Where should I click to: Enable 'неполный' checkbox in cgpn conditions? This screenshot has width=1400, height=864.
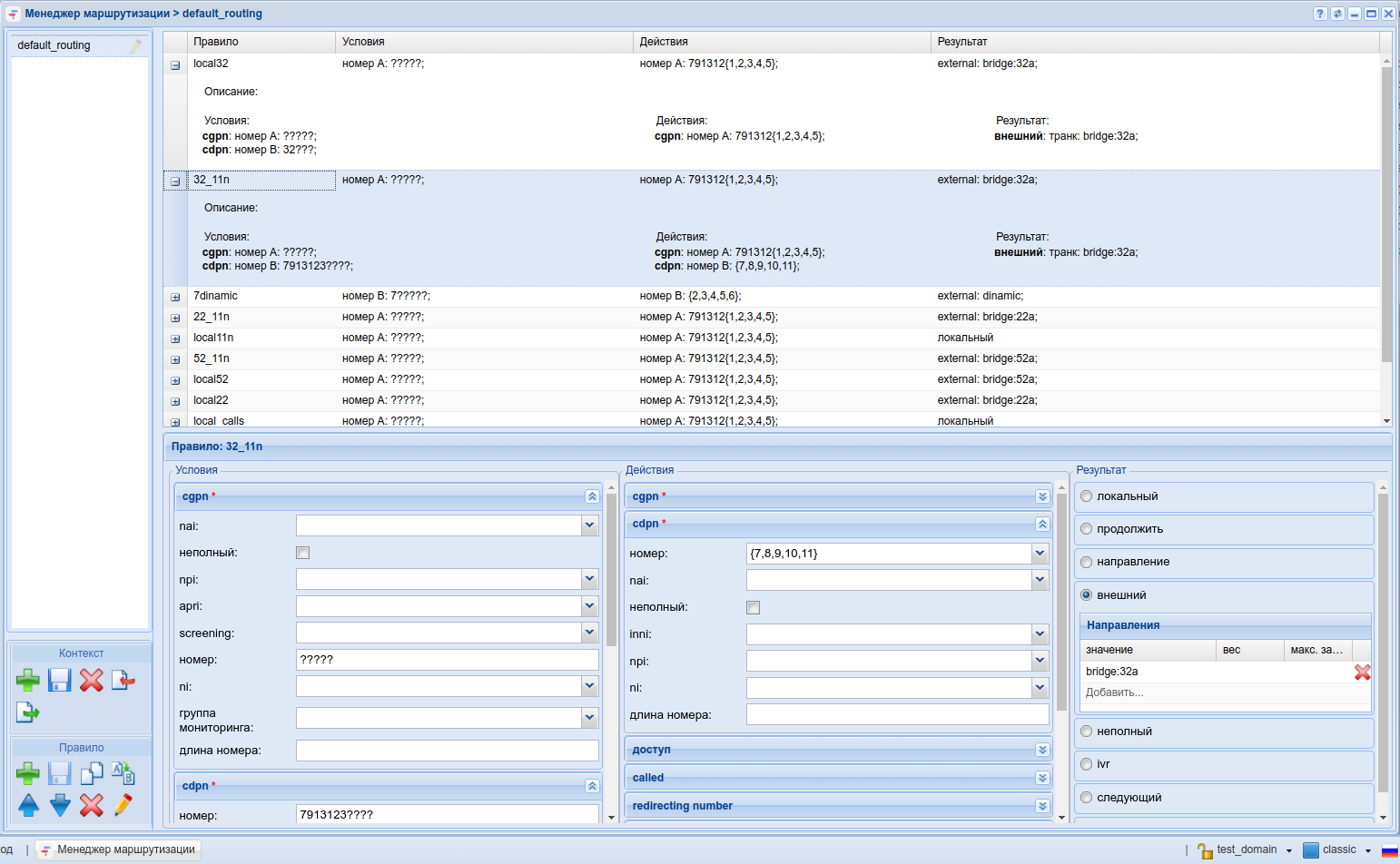303,553
